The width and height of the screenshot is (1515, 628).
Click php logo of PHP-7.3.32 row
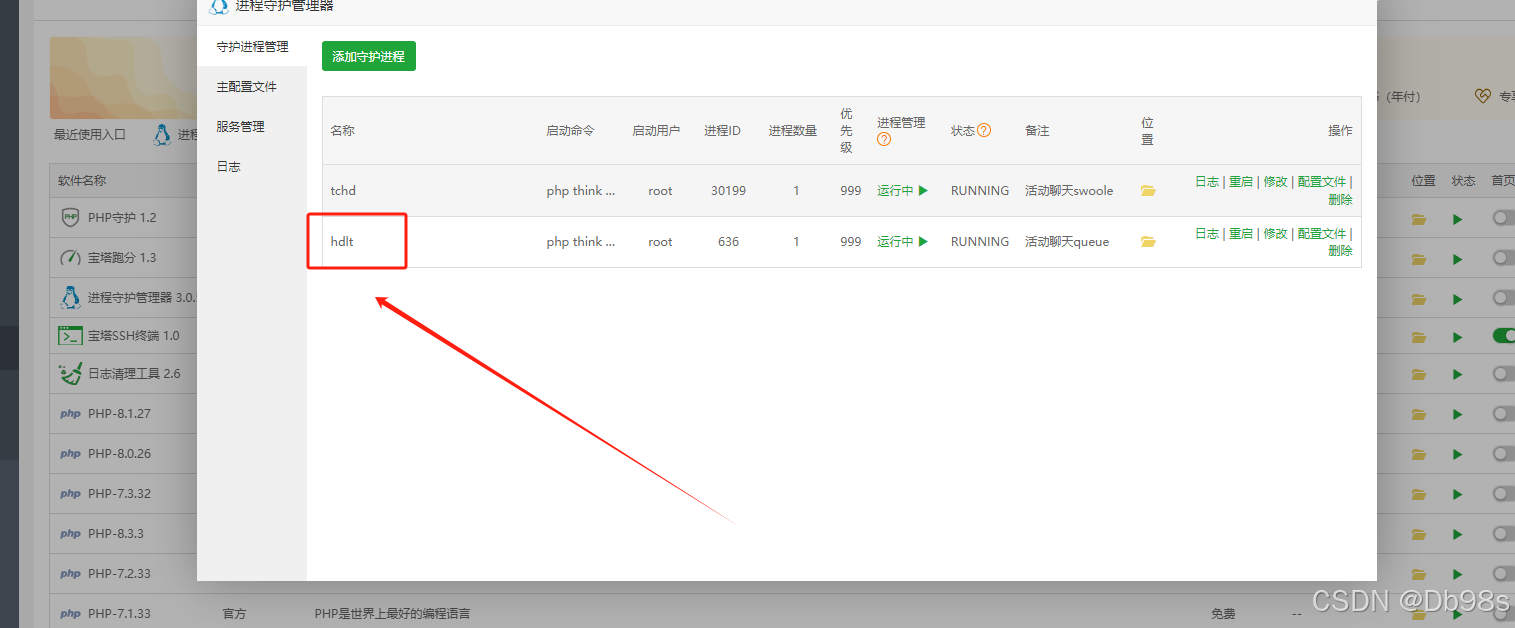click(x=70, y=494)
